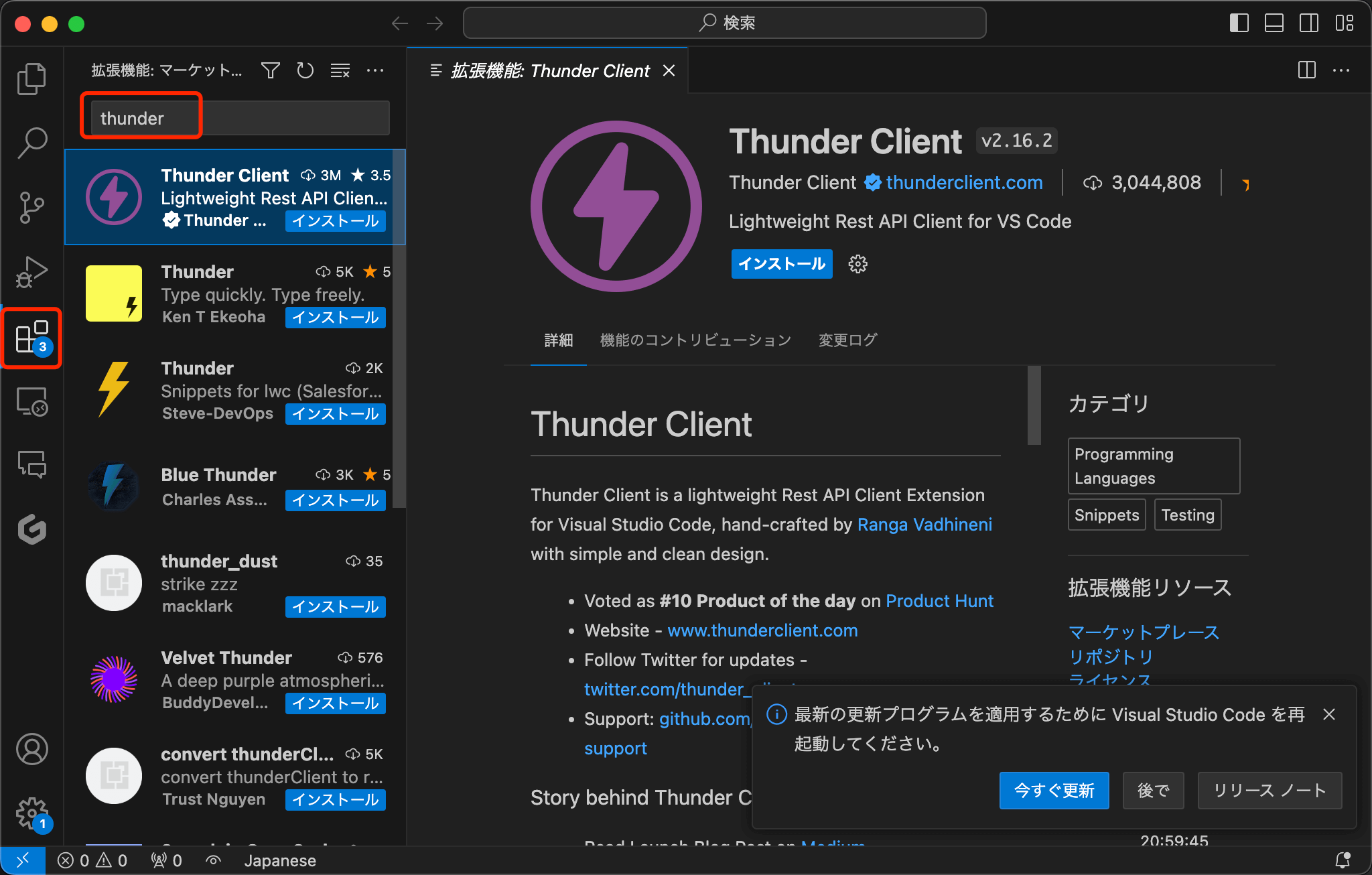Install Thunder by Steve-DevOps

tap(335, 414)
